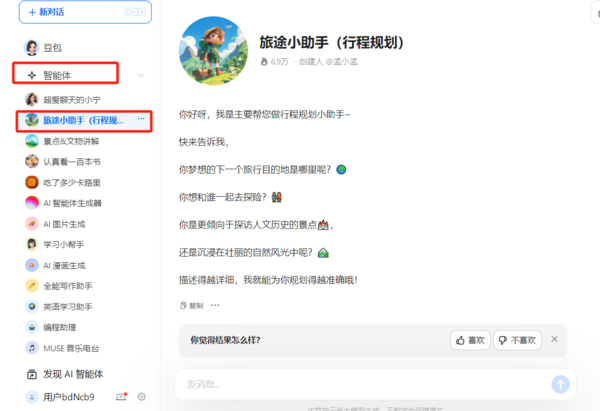Click the 编程助理 icon
Image resolution: width=600 pixels, height=411 pixels.
(x=32, y=327)
